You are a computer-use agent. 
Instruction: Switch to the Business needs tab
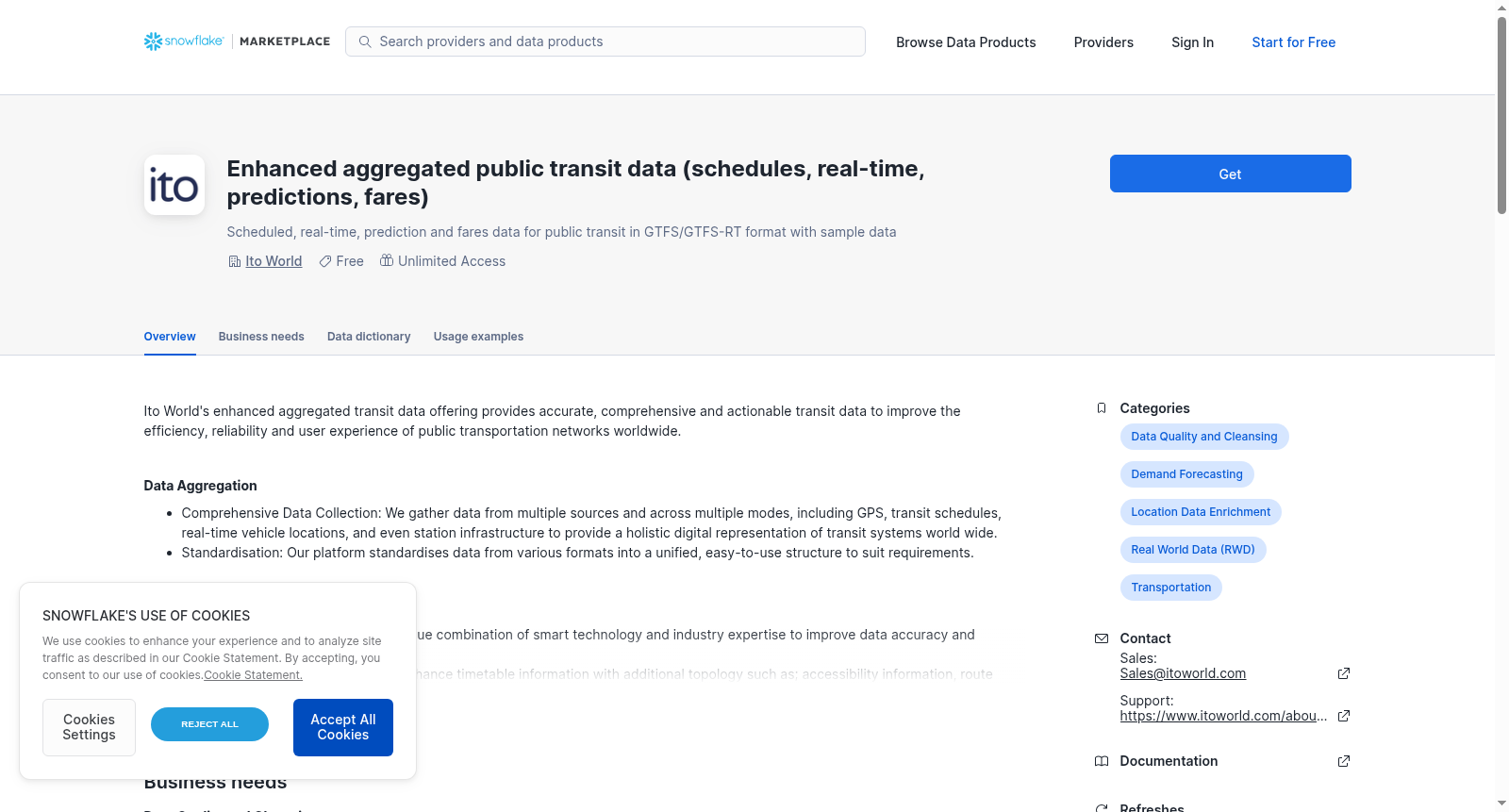[x=261, y=337]
